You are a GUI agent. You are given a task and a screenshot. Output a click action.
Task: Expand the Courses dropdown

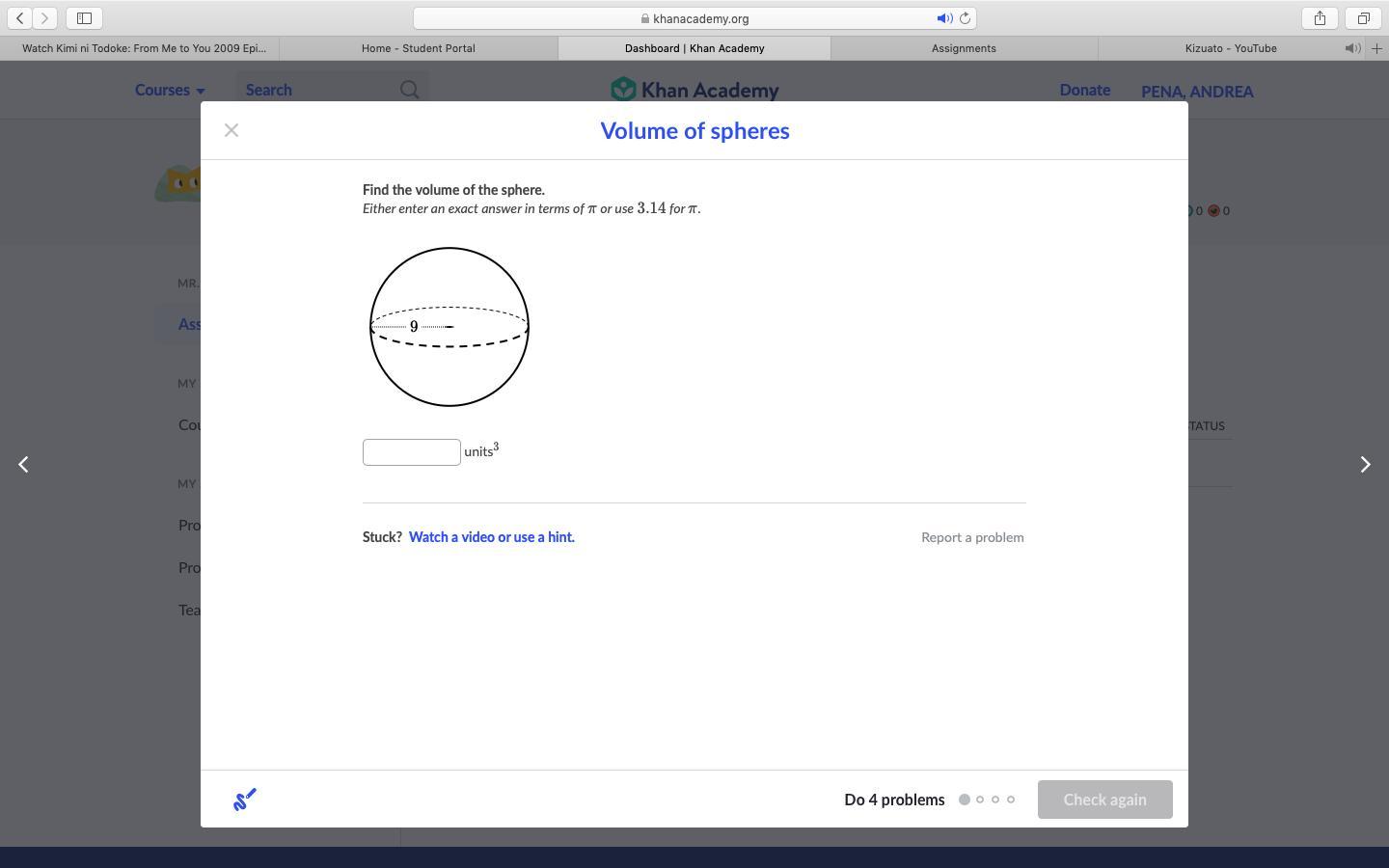[170, 90]
